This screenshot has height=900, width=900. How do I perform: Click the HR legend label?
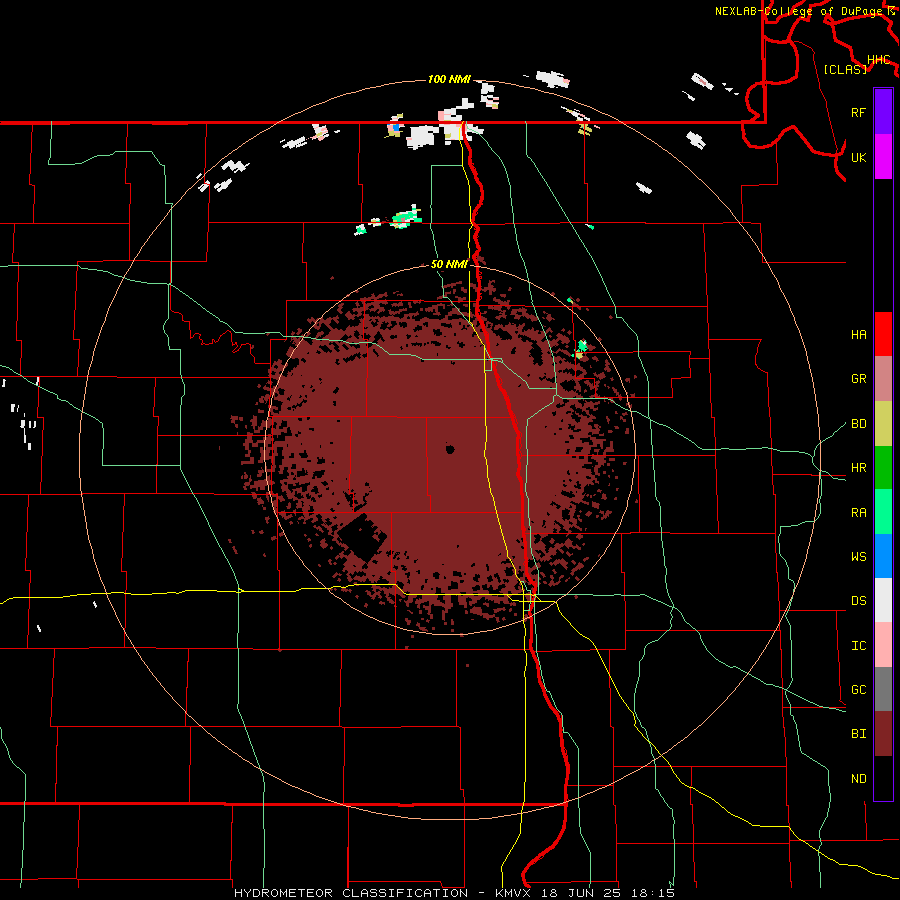tap(858, 468)
